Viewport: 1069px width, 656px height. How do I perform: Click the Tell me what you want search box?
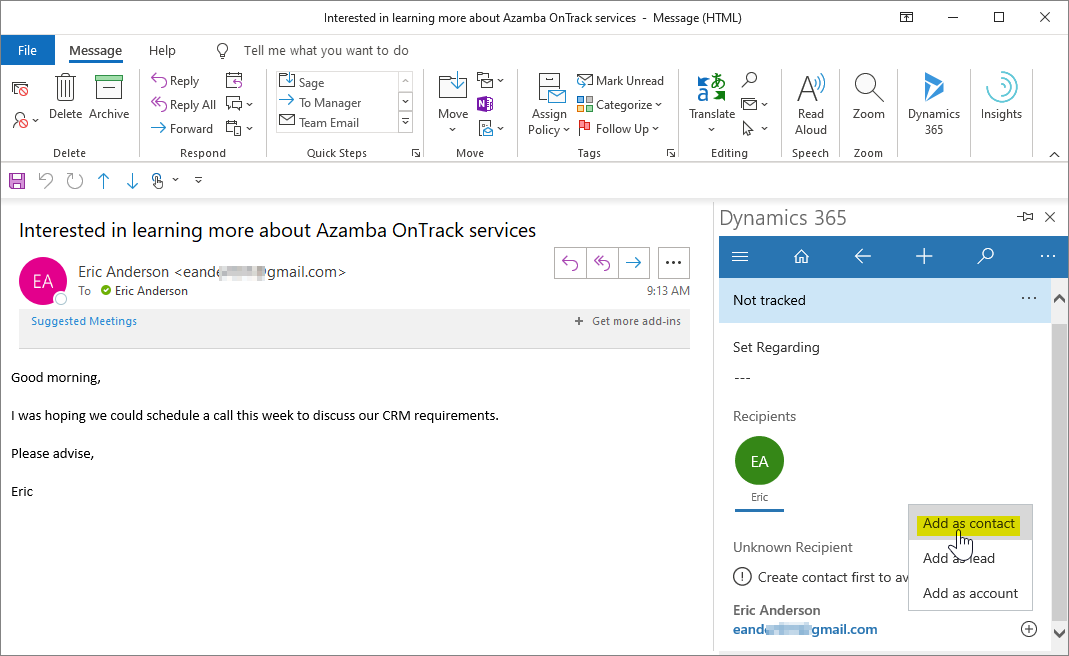coord(326,50)
